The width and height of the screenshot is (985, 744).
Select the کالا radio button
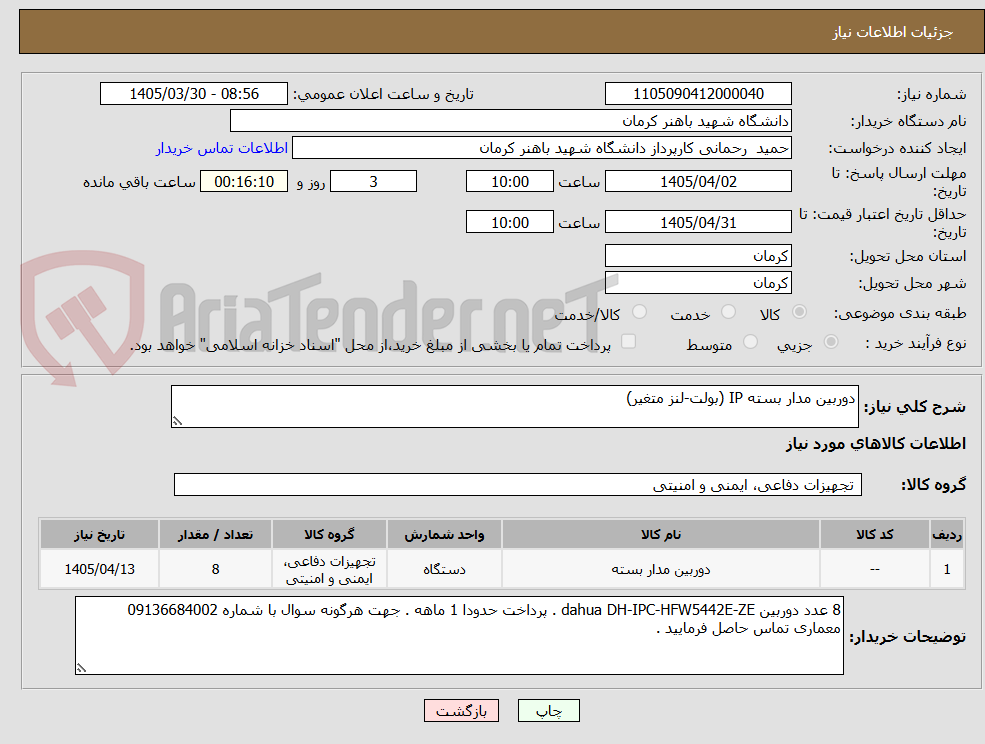coord(800,312)
